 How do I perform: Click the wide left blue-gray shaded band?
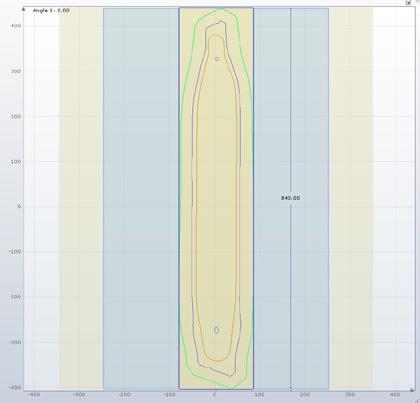(x=141, y=198)
